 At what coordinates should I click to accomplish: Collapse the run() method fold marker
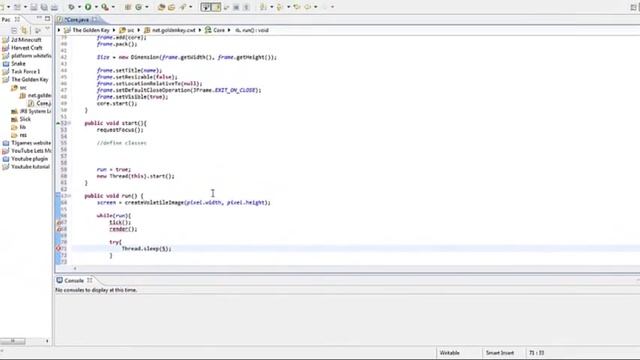click(x=69, y=196)
